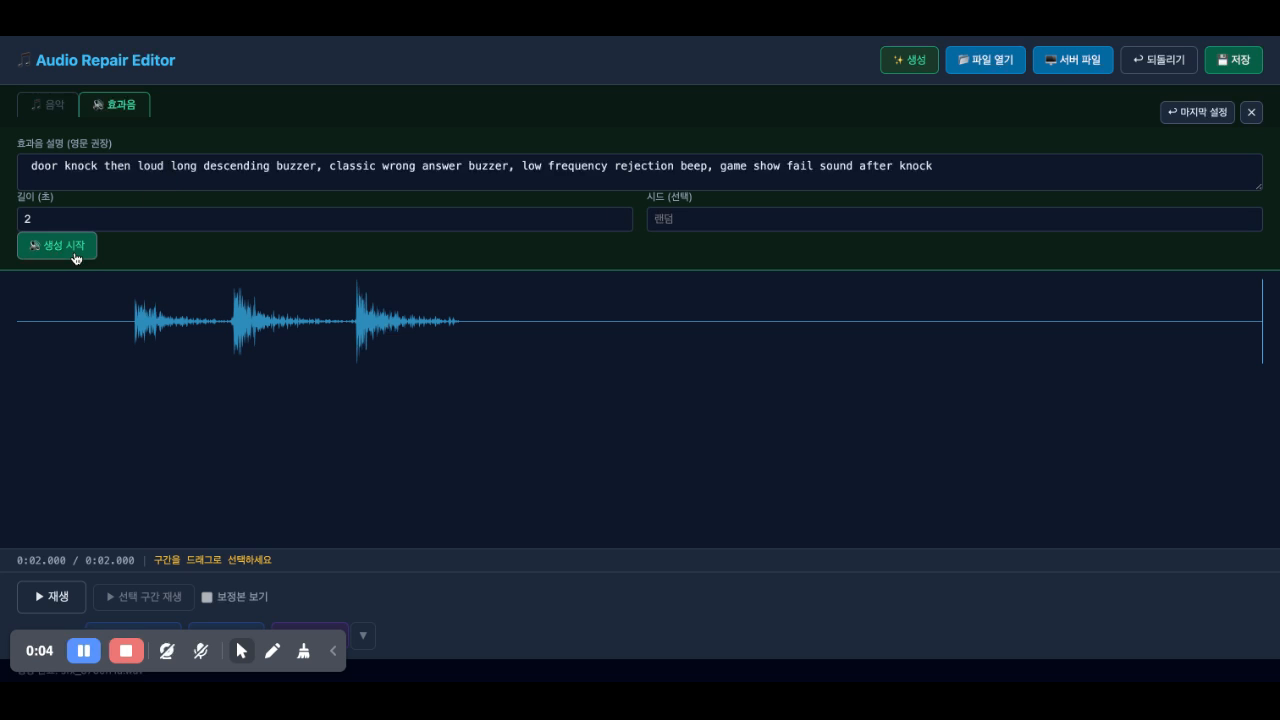Viewport: 1280px width, 720px height.
Task: Click the 선택 구간 재생 button
Action: [x=144, y=597]
